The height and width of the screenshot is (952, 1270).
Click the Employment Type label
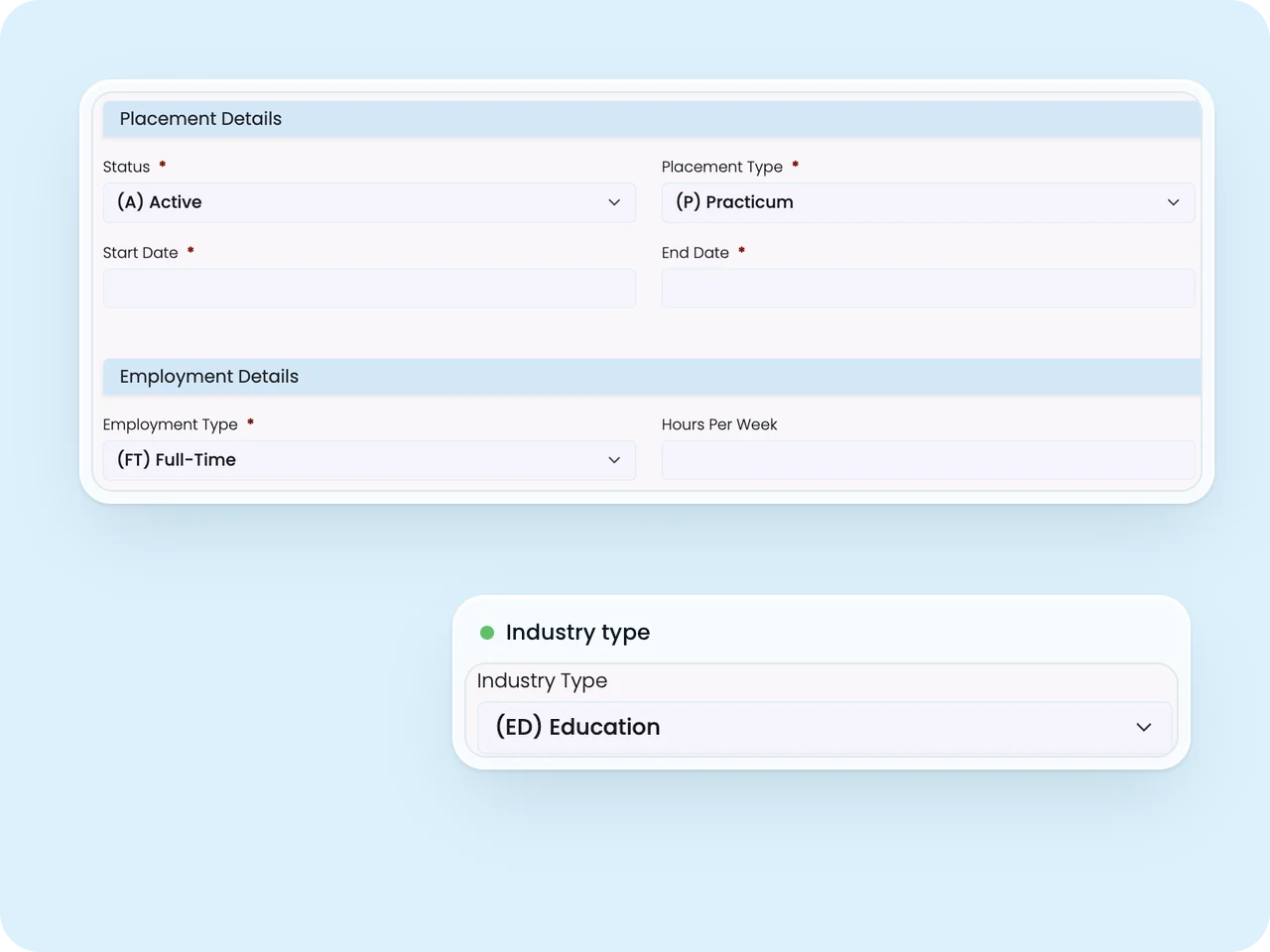click(171, 424)
